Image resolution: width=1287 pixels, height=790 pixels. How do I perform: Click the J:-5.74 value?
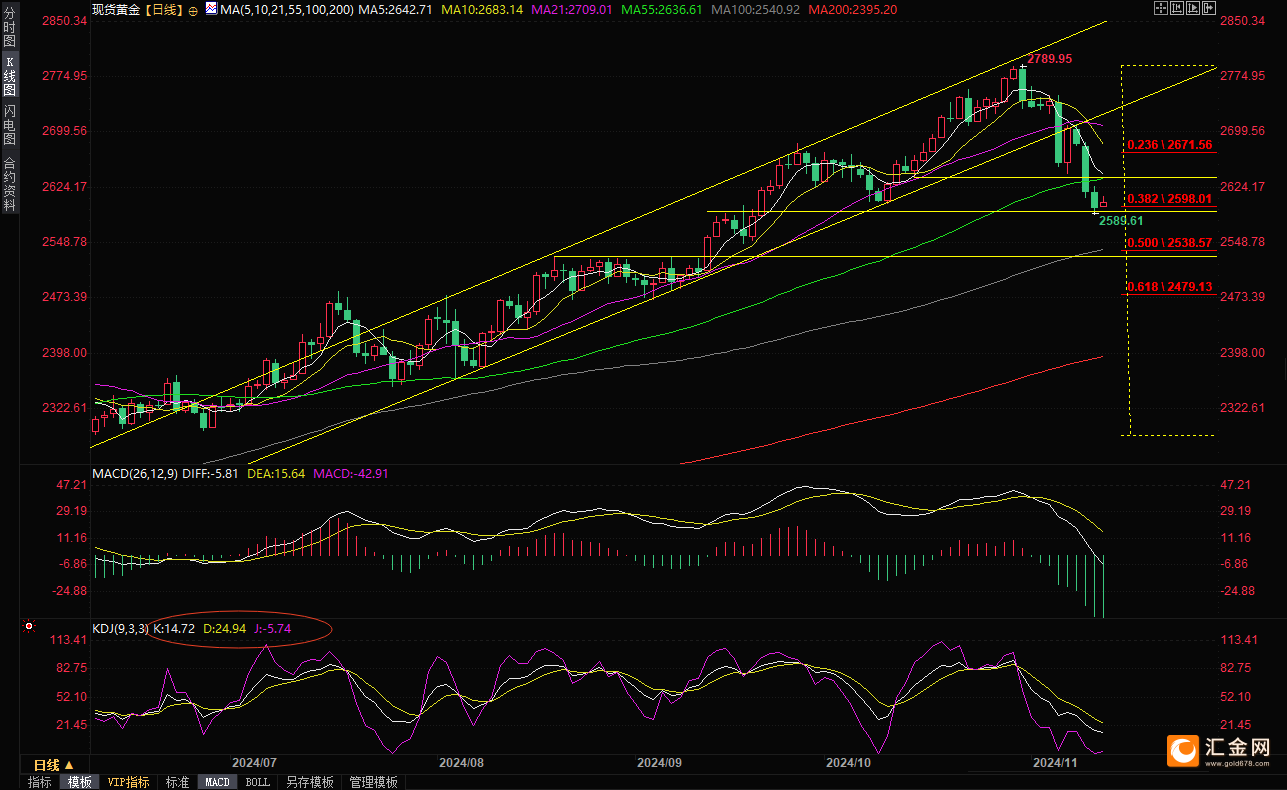tap(272, 629)
